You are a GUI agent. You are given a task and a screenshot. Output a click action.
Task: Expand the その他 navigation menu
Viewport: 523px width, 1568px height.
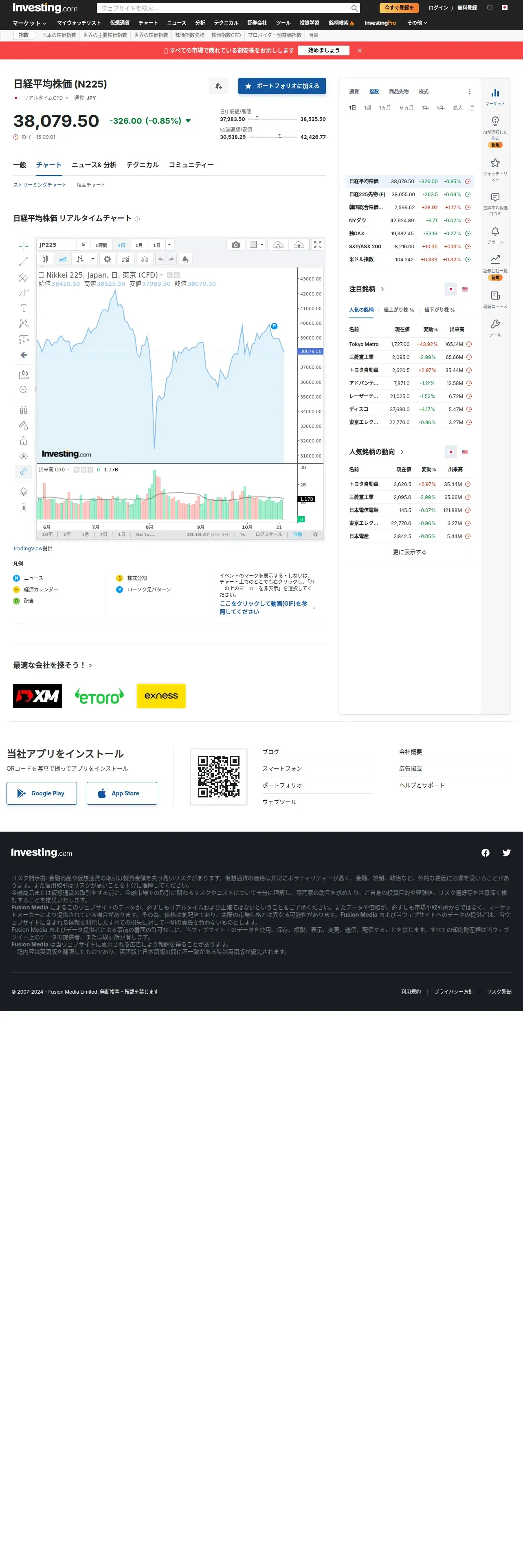[x=417, y=23]
